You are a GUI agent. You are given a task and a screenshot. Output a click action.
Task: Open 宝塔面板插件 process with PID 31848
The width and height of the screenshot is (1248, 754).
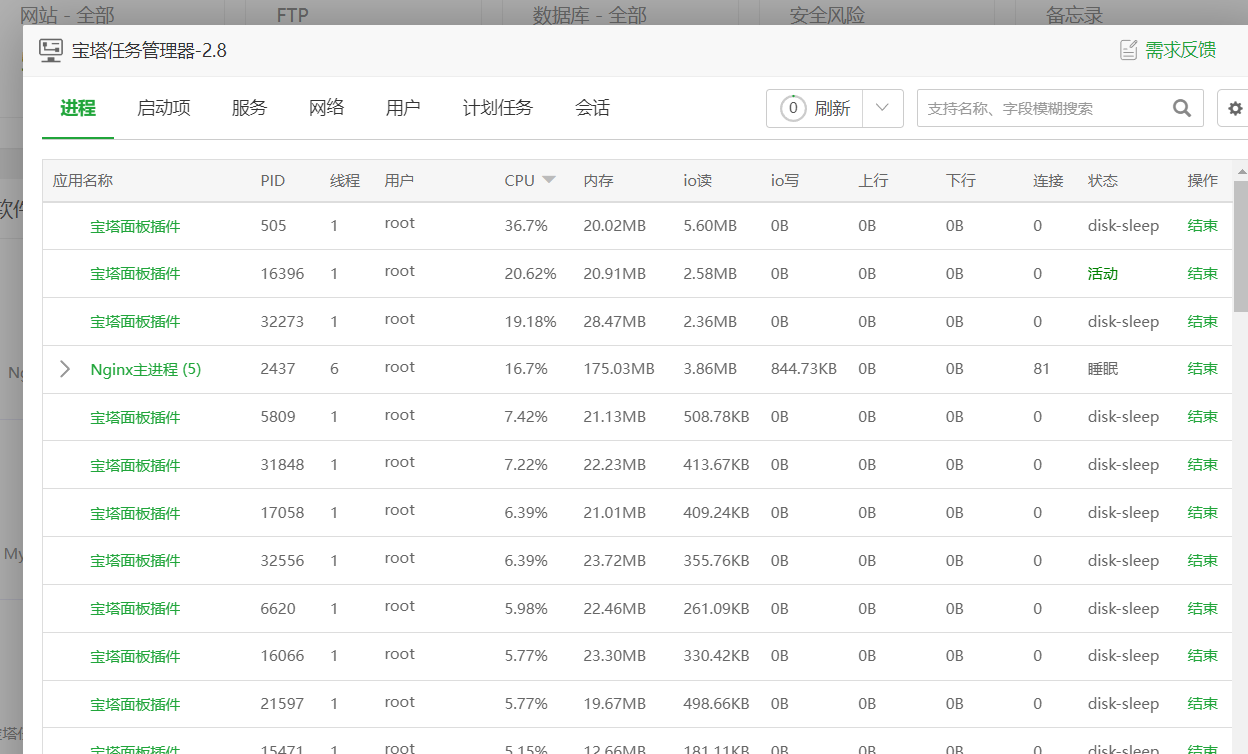[135, 465]
